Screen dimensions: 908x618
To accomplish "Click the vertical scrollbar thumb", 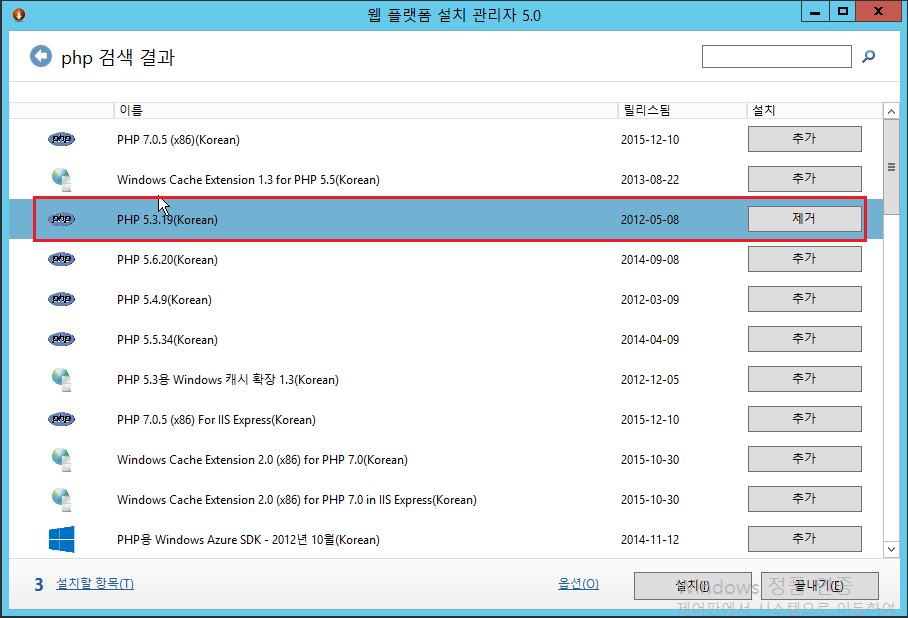I will coord(891,167).
